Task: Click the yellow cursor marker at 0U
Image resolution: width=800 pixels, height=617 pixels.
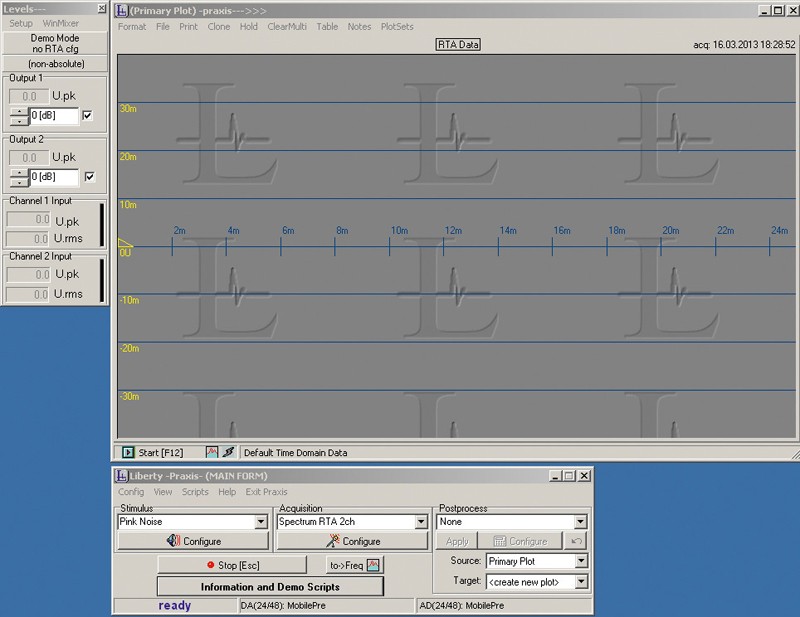Action: [125, 243]
